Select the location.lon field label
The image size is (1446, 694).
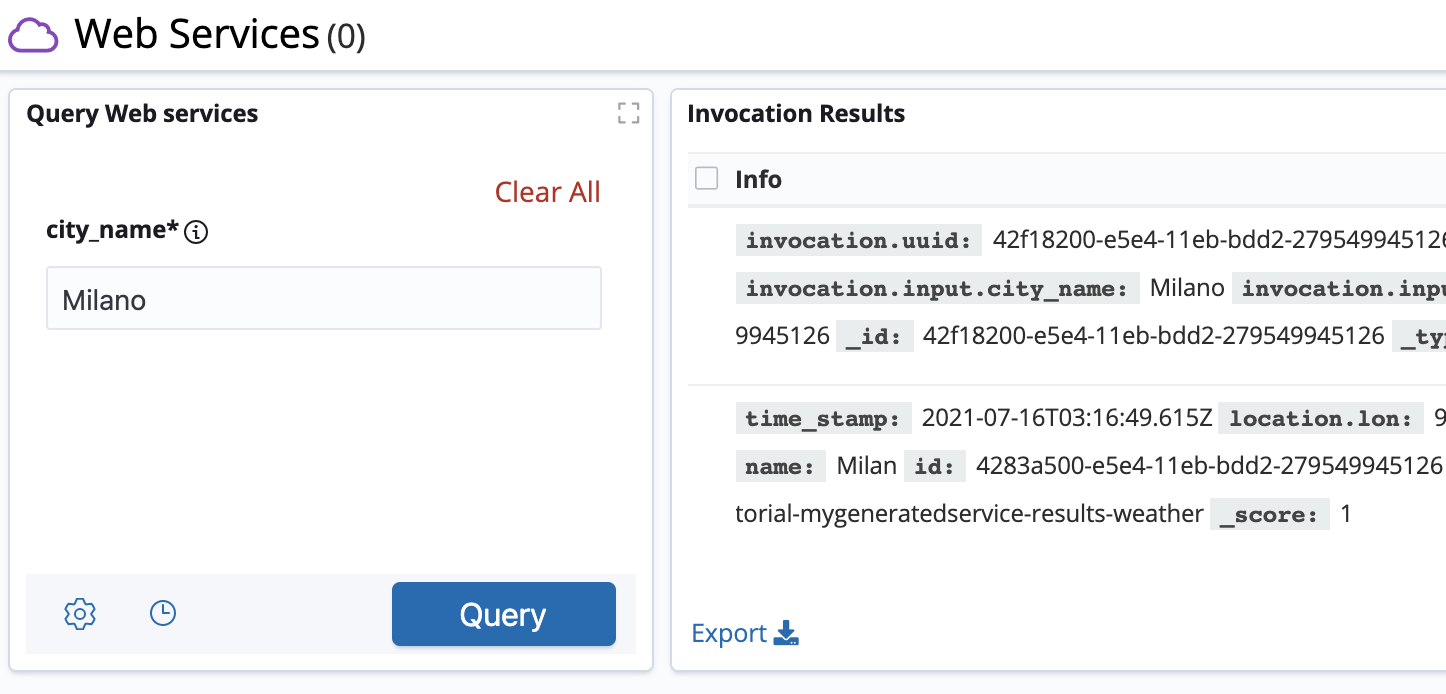pos(1320,419)
